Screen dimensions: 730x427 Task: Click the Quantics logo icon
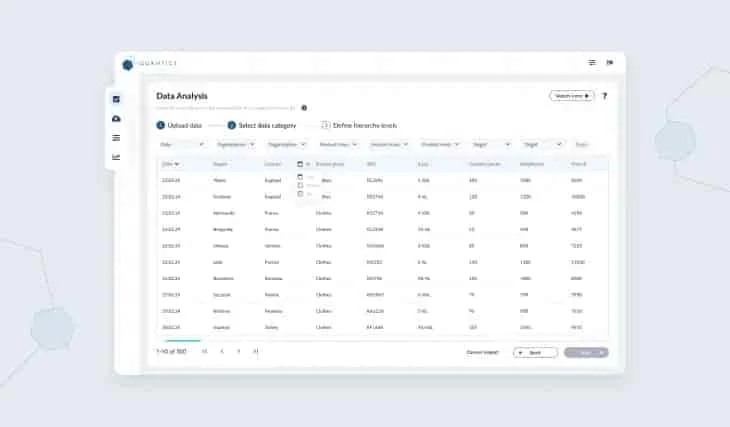tap(127, 64)
